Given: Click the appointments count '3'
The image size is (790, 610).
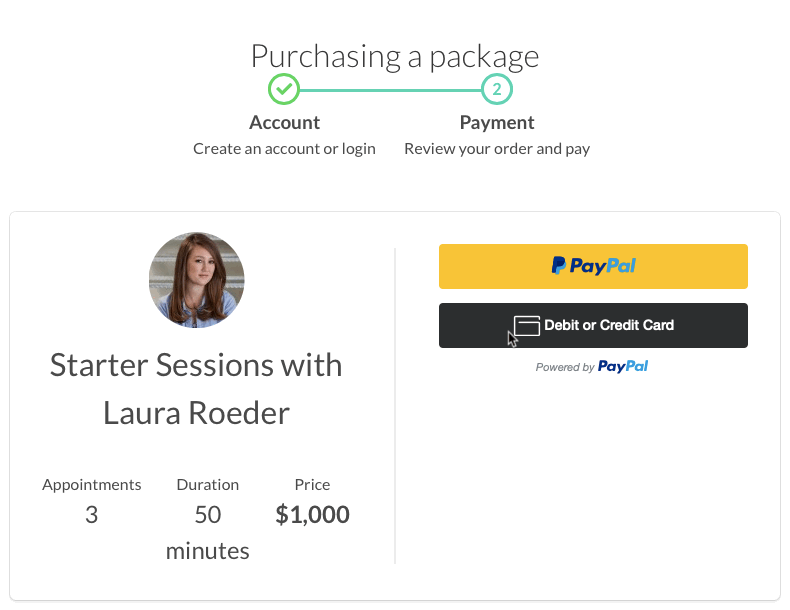Looking at the screenshot, I should click(x=92, y=516).
